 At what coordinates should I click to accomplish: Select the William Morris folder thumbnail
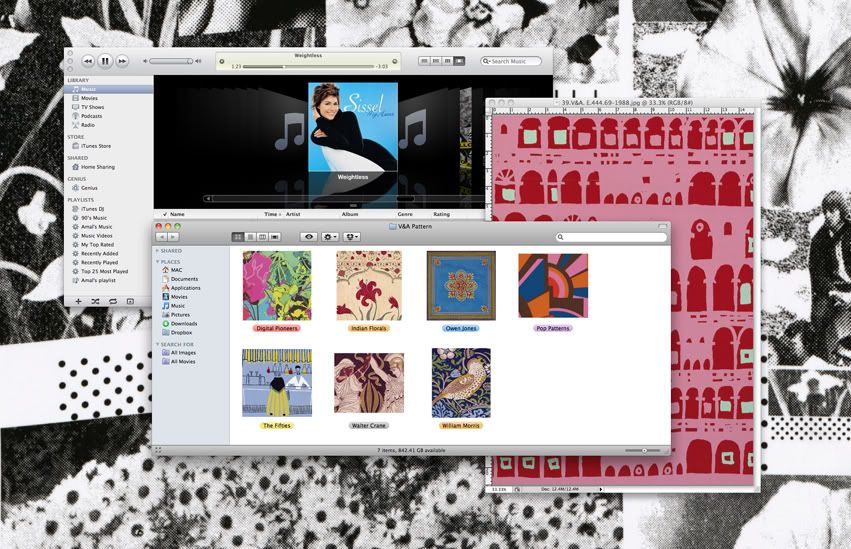click(x=461, y=383)
